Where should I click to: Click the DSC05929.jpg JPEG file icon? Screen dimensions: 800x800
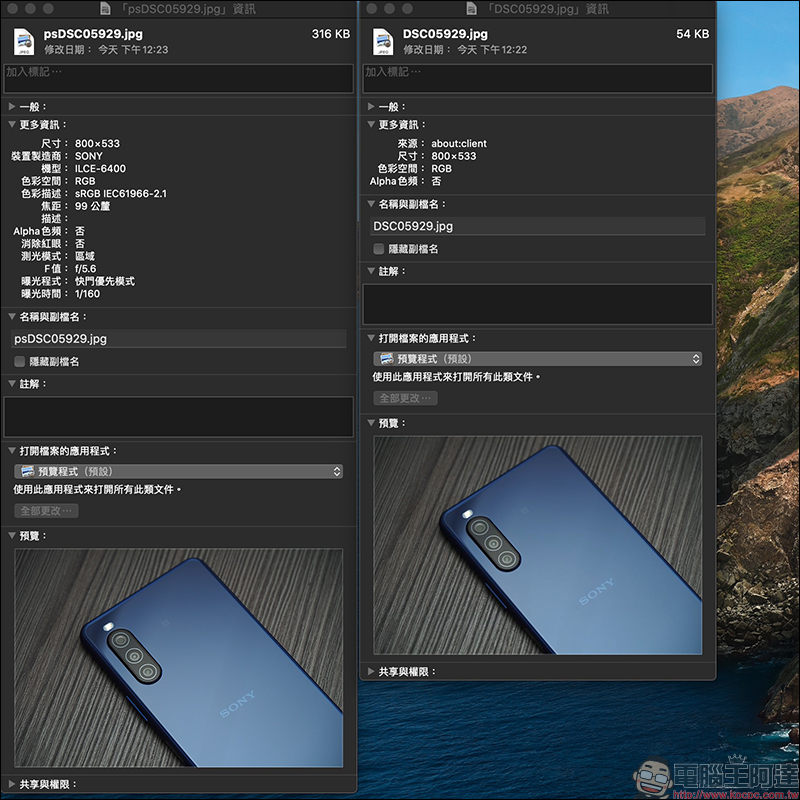383,41
